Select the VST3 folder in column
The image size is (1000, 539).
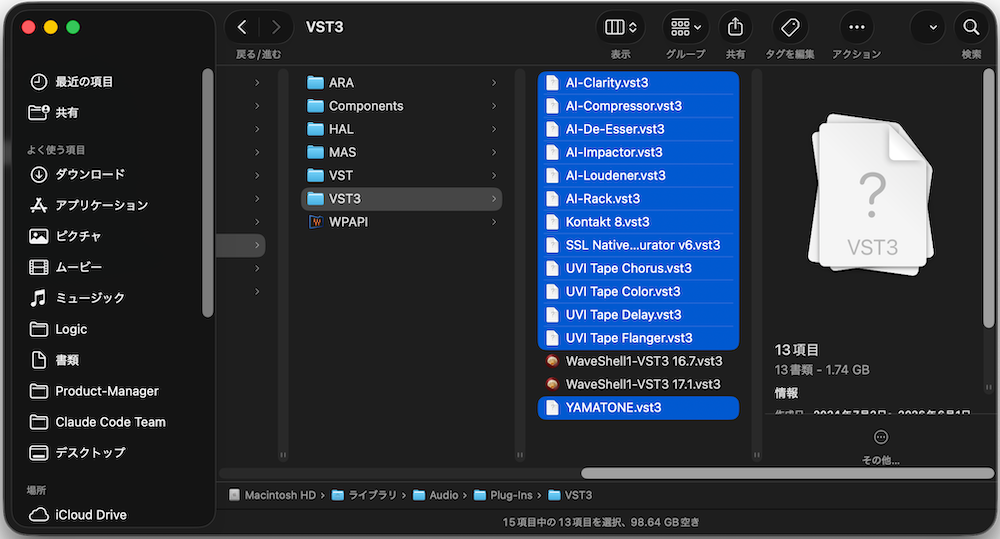pos(401,198)
